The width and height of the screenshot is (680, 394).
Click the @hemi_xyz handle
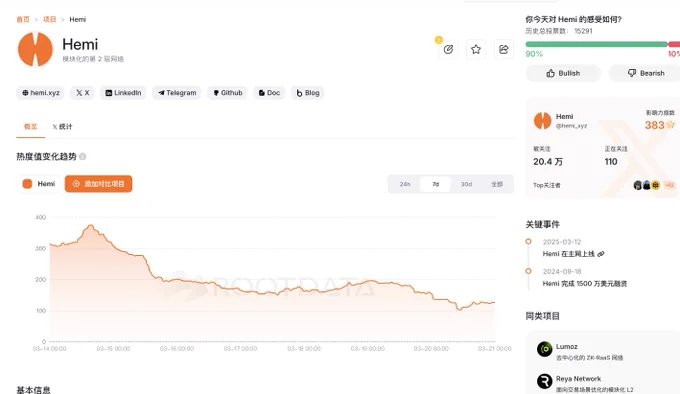572,126
